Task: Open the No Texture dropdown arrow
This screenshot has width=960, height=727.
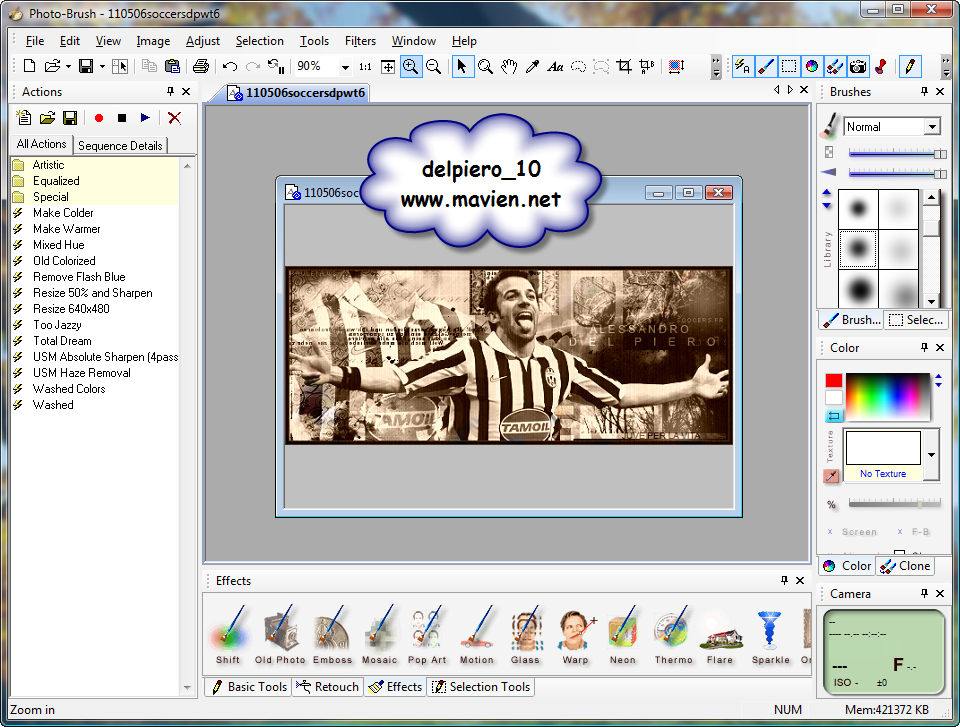Action: pyautogui.click(x=931, y=455)
